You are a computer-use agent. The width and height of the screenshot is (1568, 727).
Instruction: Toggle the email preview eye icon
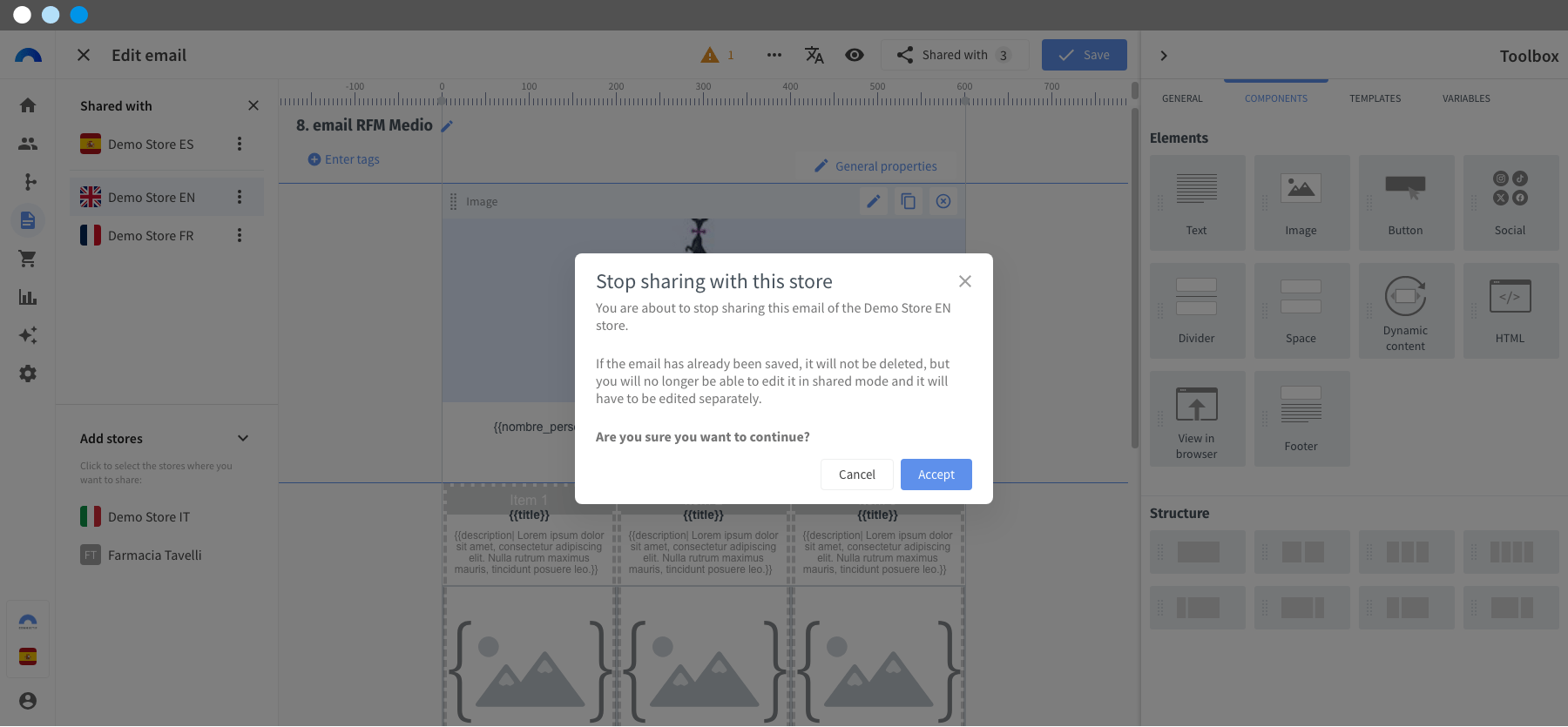click(855, 55)
